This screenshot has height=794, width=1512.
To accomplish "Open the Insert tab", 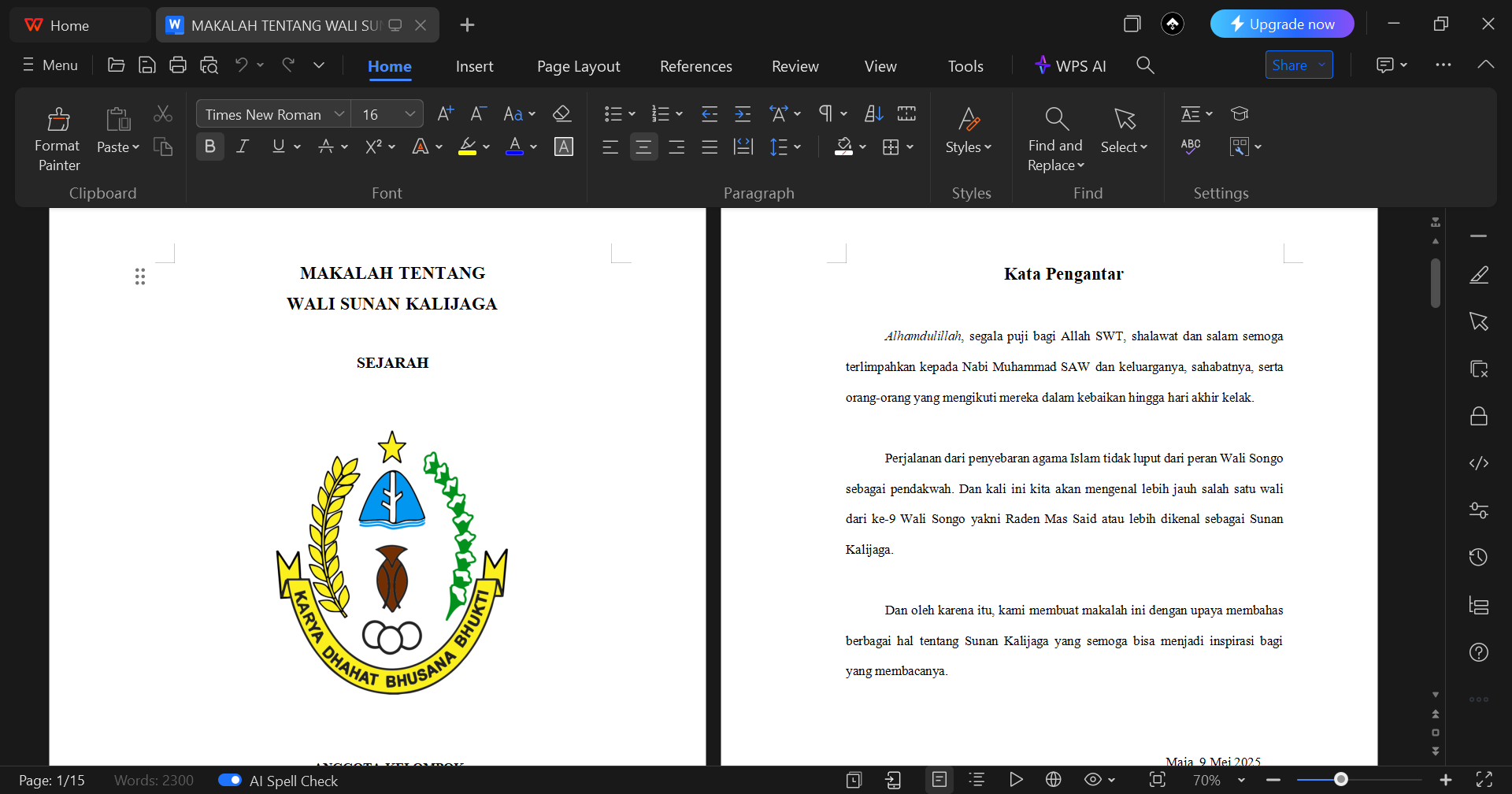I will (475, 66).
